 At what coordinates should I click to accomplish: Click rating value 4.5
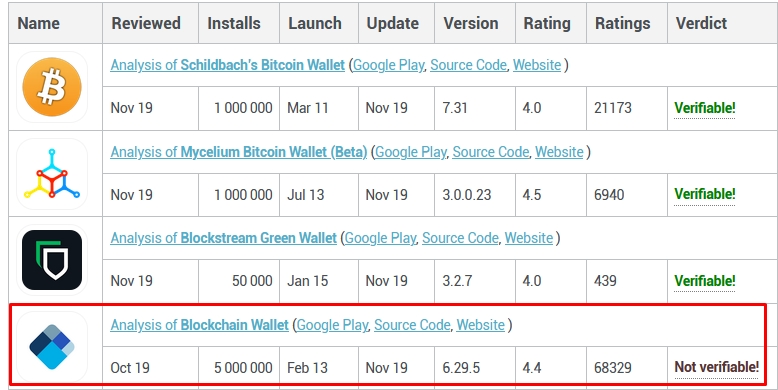(532, 195)
